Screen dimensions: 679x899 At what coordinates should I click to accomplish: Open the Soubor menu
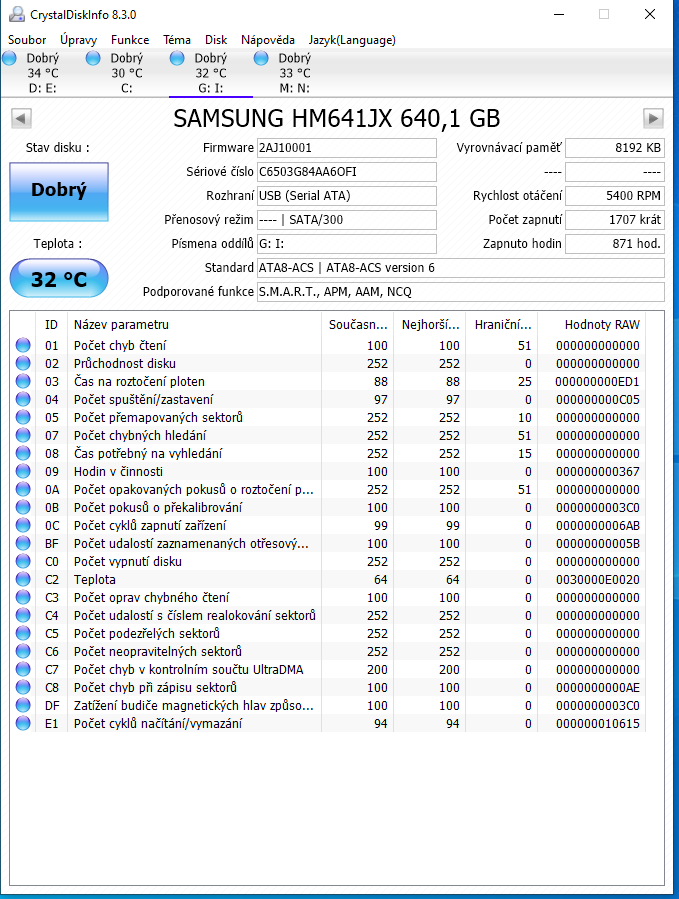[27, 40]
